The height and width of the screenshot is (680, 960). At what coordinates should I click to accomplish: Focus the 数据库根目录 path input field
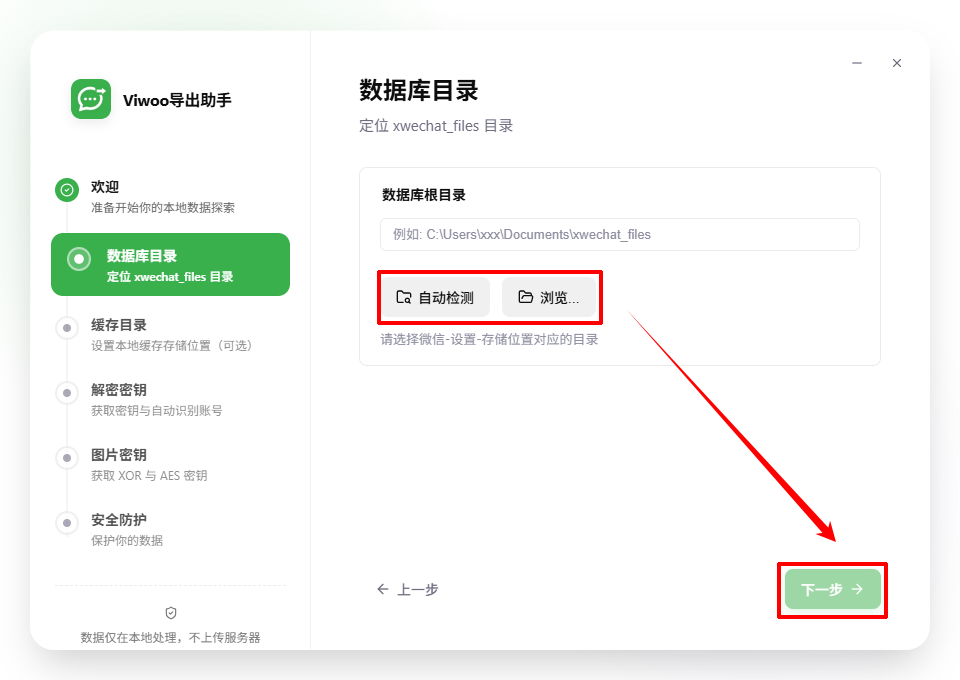click(620, 234)
